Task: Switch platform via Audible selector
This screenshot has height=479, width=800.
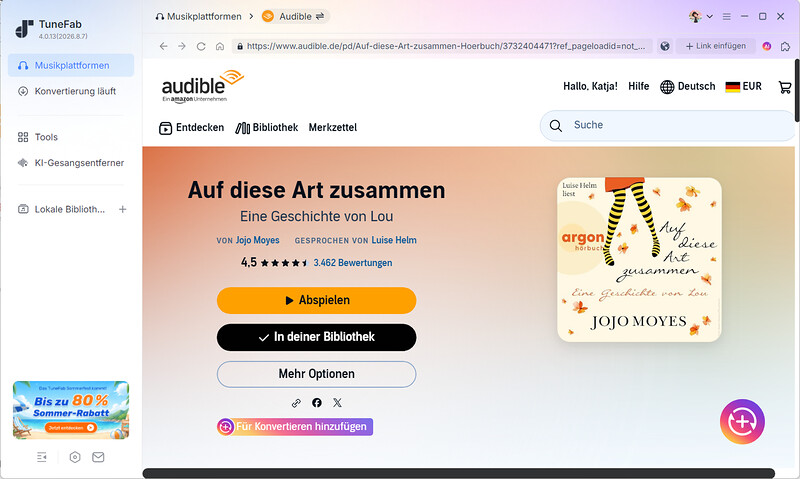Action: click(x=295, y=16)
